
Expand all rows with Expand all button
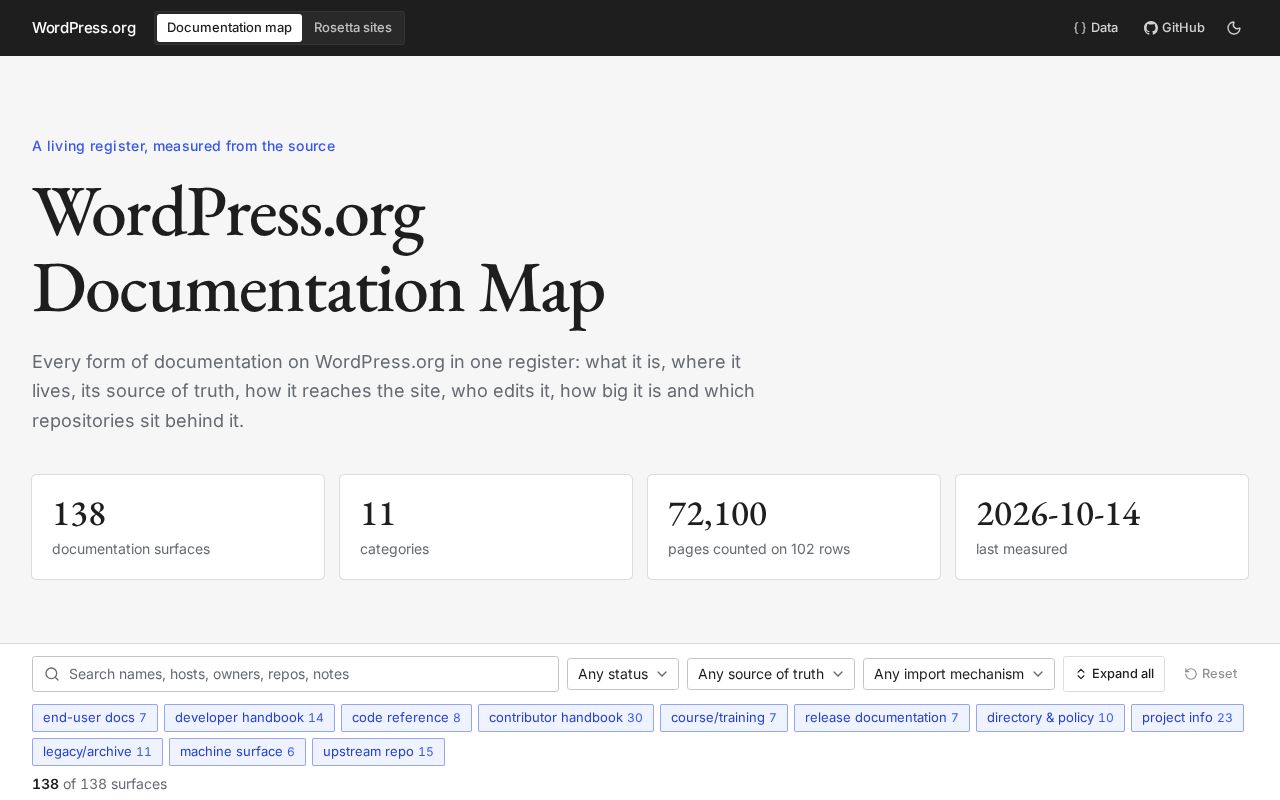click(x=1114, y=674)
